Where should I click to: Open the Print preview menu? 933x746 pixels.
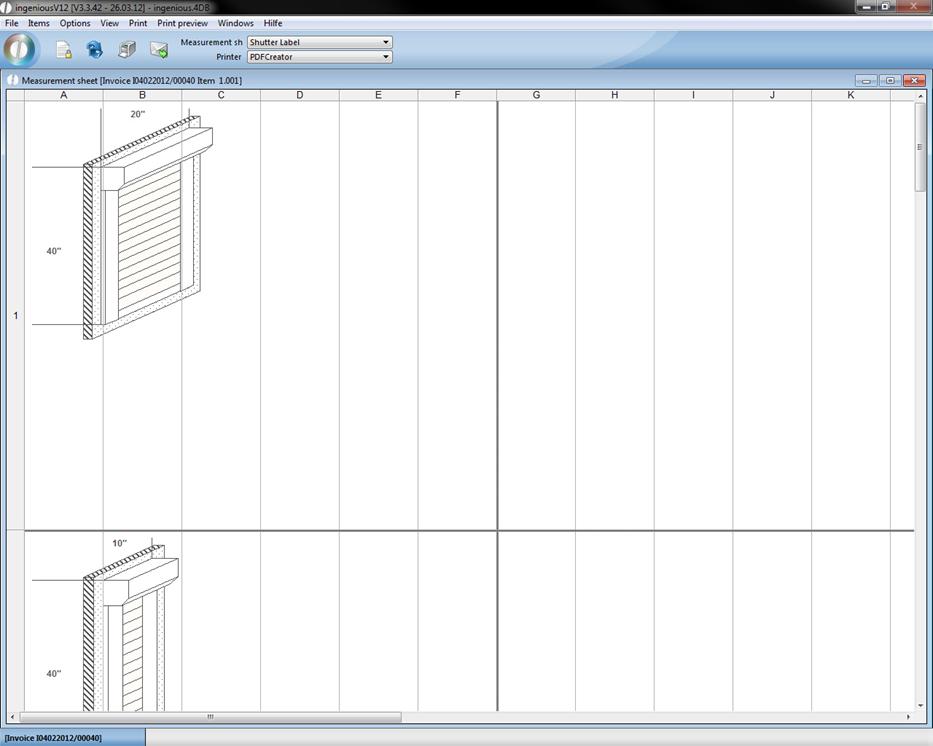[x=182, y=23]
